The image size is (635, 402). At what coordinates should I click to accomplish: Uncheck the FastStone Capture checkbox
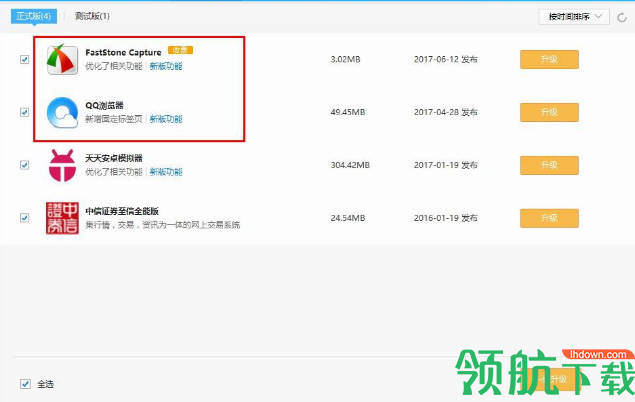(x=24, y=60)
